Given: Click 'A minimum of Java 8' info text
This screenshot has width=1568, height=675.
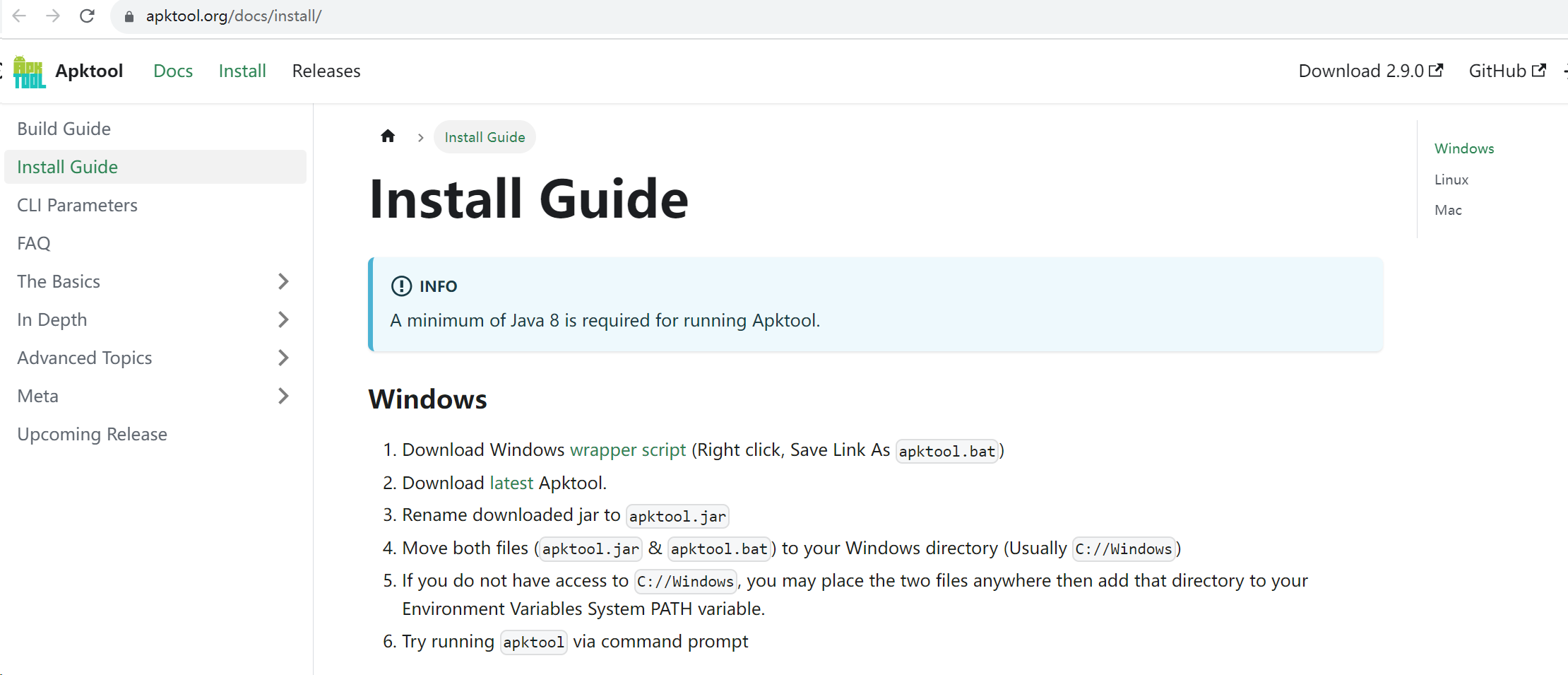Looking at the screenshot, I should [605, 321].
